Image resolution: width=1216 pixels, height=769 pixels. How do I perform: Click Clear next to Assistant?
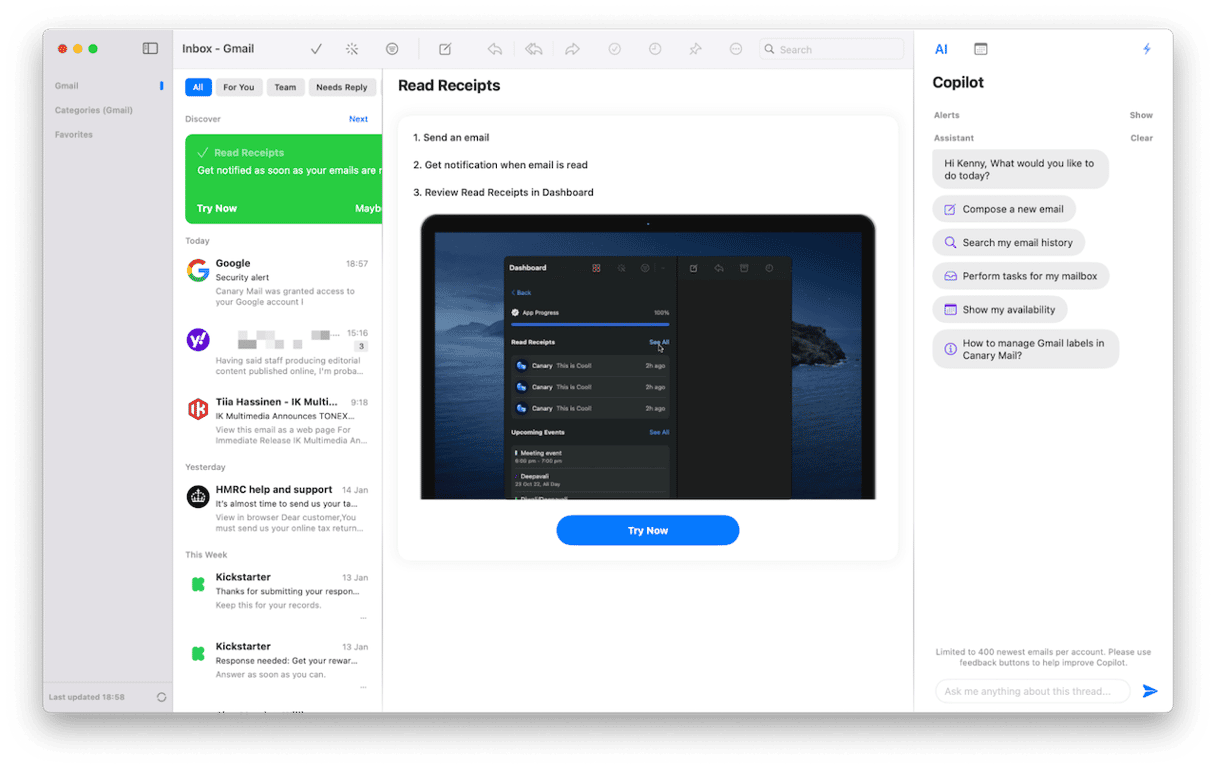pos(1141,138)
